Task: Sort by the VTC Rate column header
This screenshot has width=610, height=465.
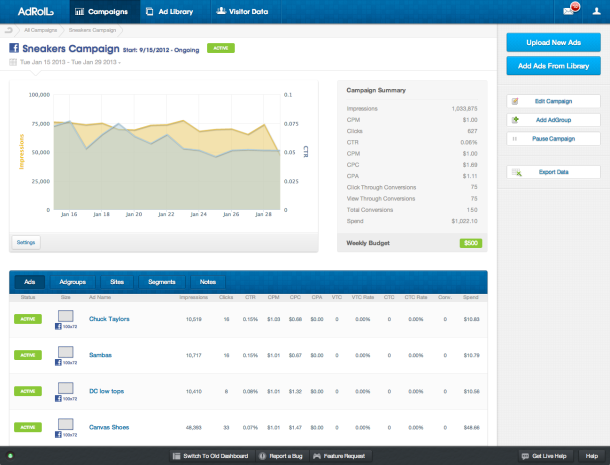Action: click(x=363, y=297)
